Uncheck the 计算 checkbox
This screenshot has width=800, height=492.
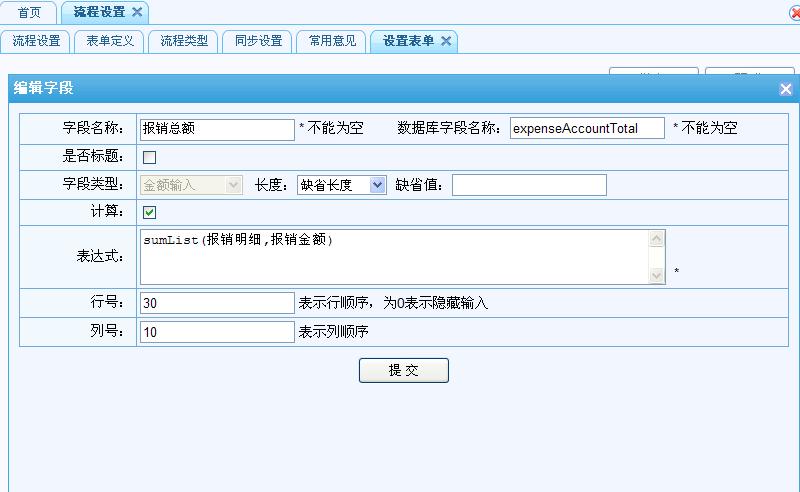pos(150,212)
